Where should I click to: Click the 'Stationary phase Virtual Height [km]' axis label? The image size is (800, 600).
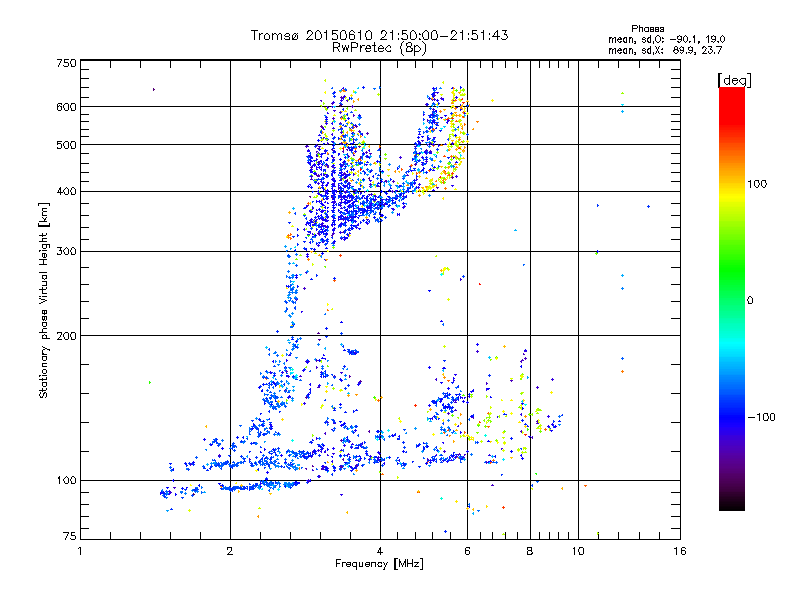point(43,300)
